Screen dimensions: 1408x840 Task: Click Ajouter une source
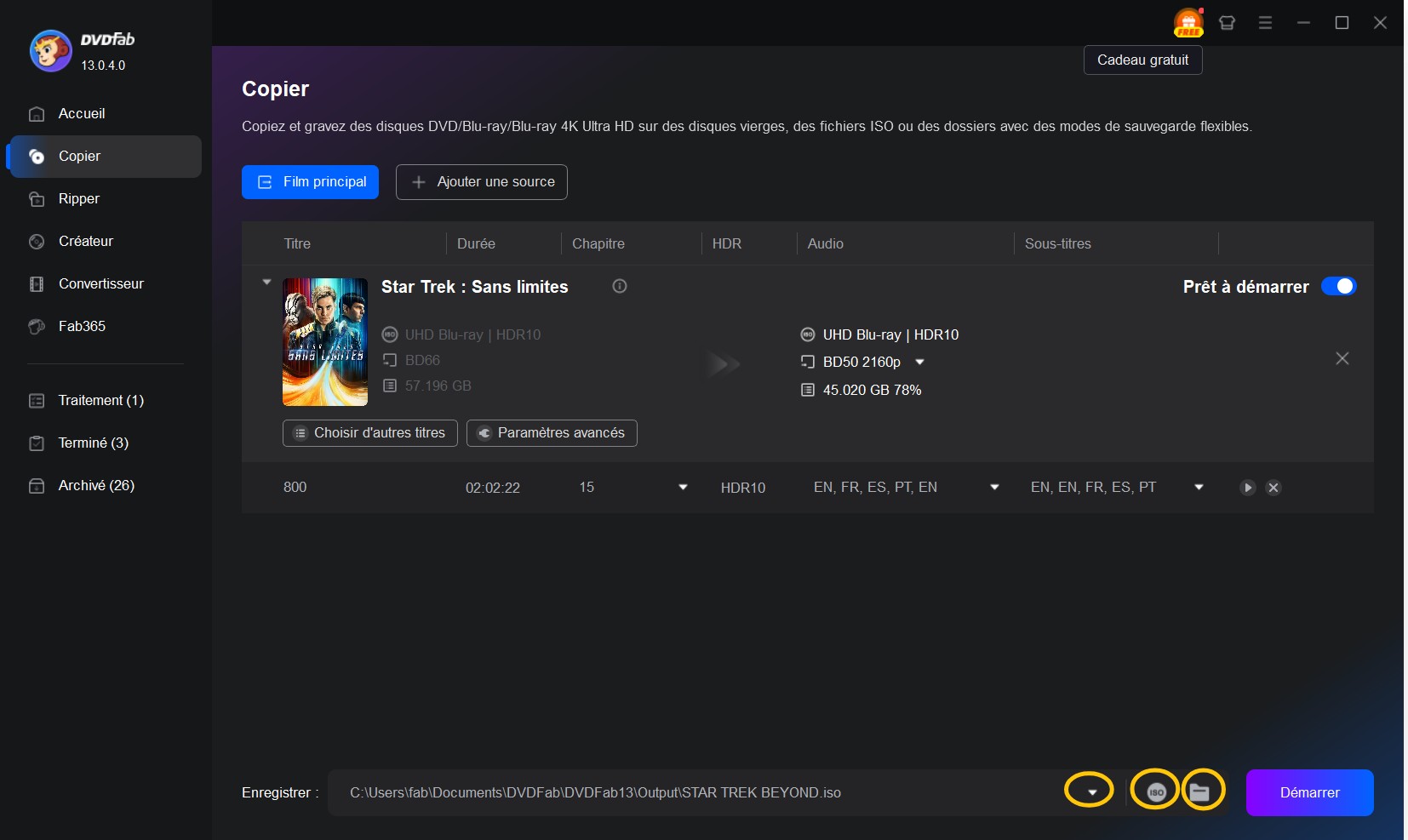click(481, 181)
